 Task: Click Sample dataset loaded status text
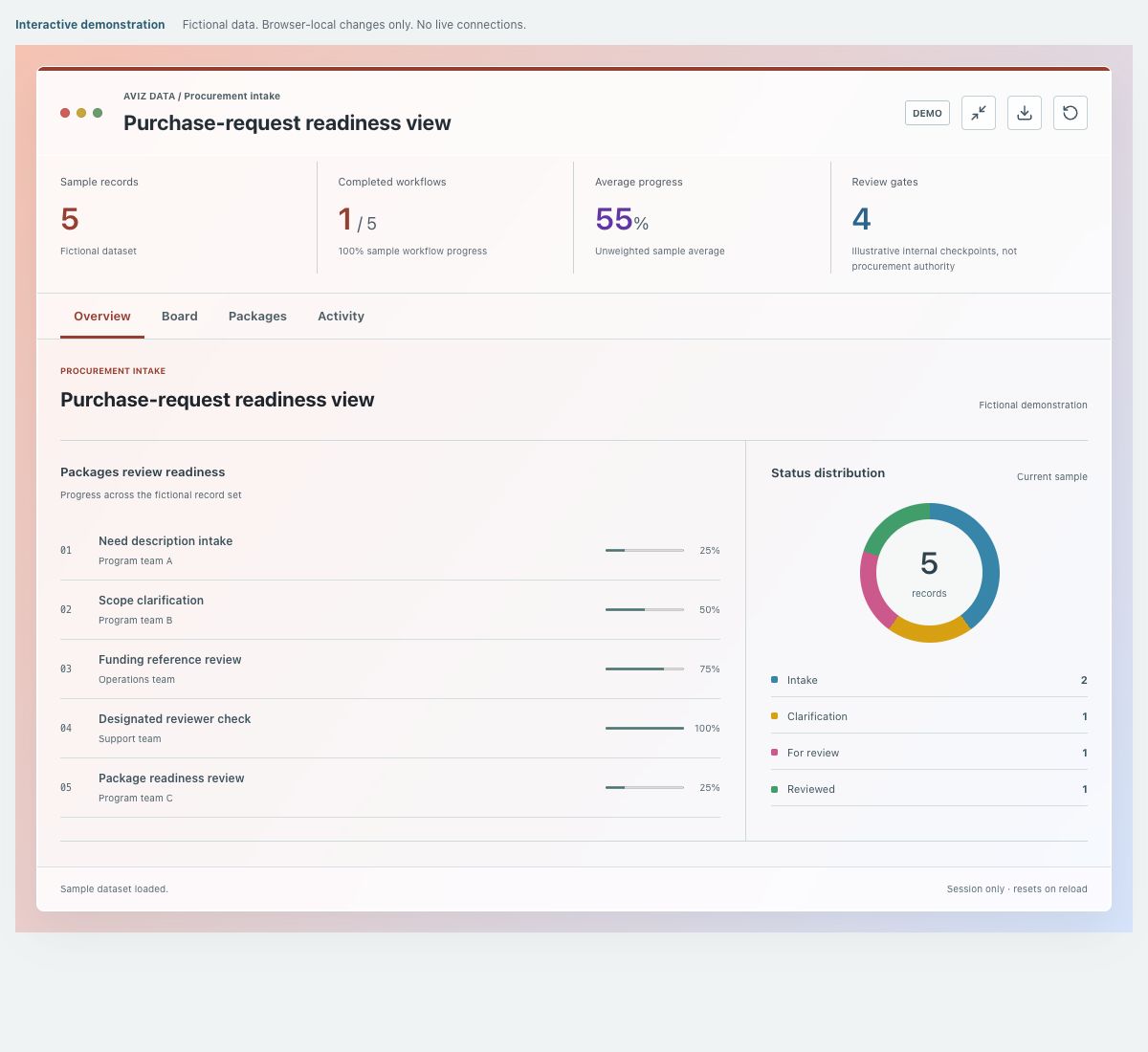tap(114, 889)
